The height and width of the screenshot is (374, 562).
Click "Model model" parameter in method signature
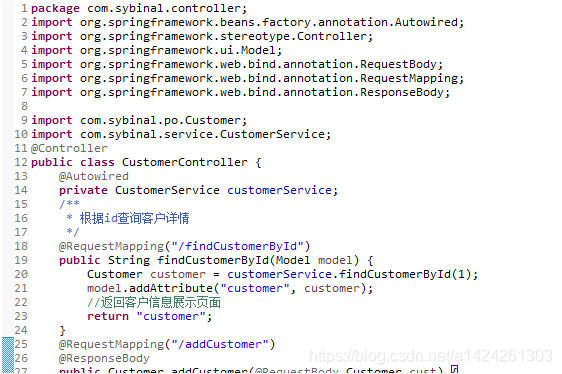[x=314, y=260]
